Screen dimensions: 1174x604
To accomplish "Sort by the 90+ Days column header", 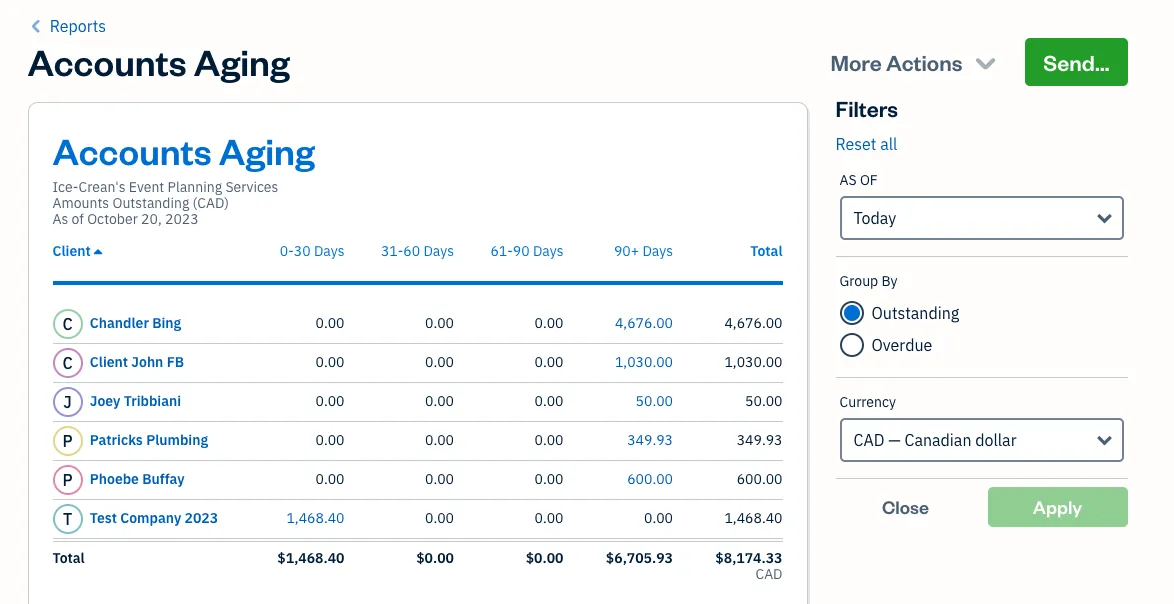I will (643, 251).
